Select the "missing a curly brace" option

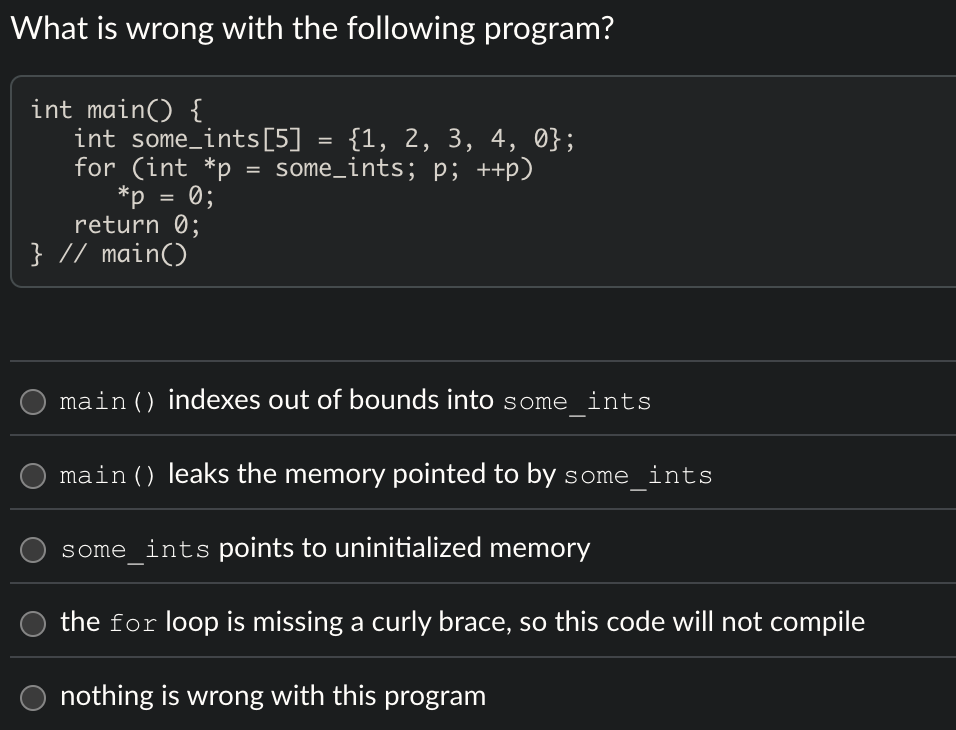pos(32,623)
